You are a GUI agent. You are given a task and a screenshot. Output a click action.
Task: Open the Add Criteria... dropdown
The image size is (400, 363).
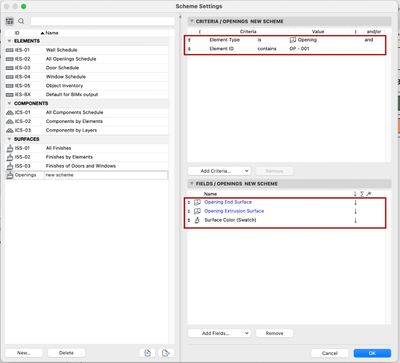click(x=219, y=171)
